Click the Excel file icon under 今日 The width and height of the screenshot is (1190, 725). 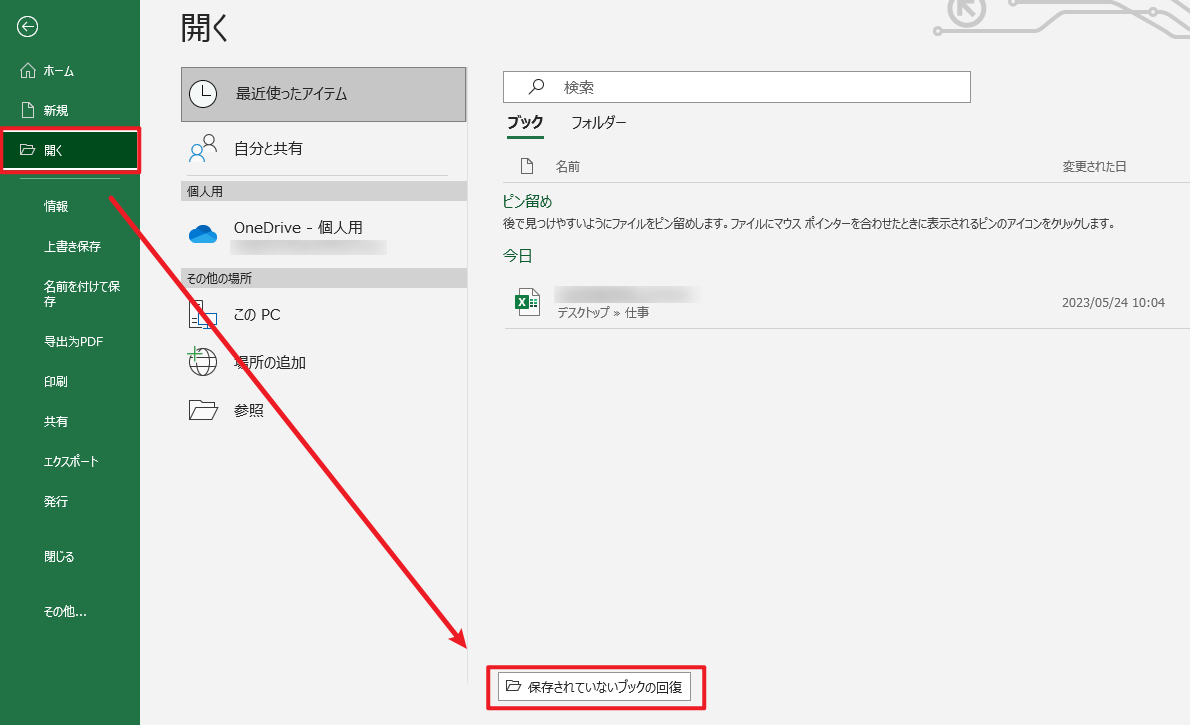(x=527, y=302)
